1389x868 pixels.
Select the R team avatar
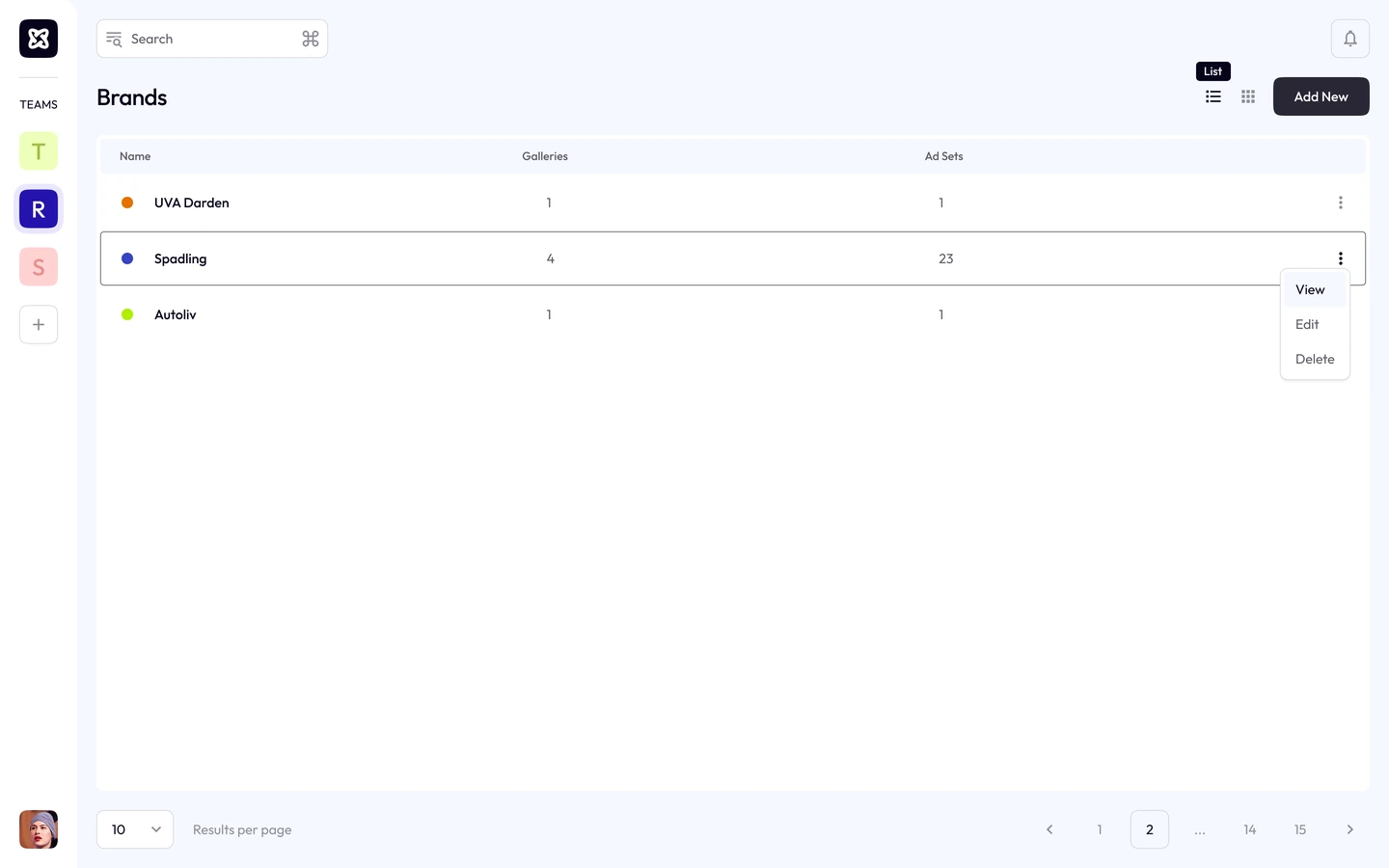point(39,209)
